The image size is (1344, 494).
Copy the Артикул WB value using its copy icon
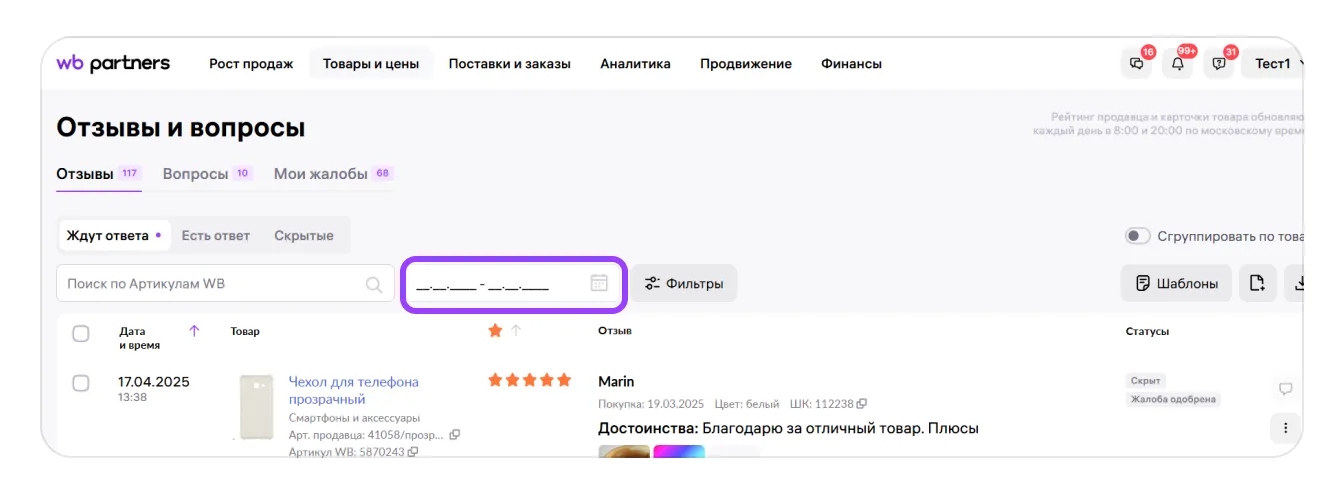pos(413,452)
